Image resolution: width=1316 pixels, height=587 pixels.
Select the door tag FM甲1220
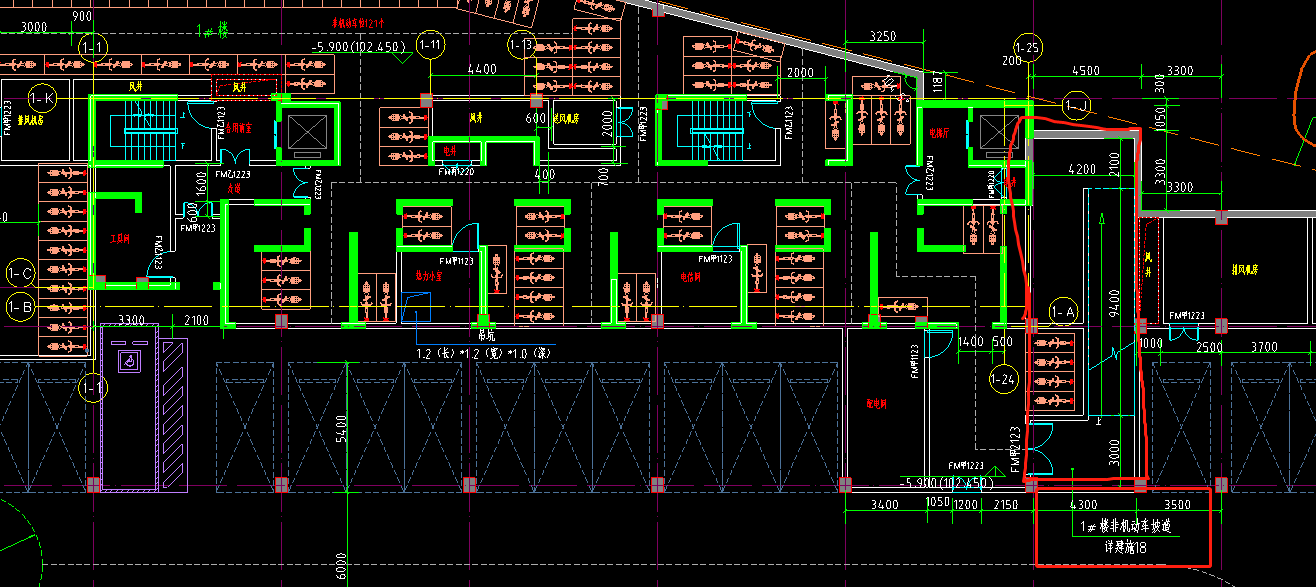[x=456, y=172]
